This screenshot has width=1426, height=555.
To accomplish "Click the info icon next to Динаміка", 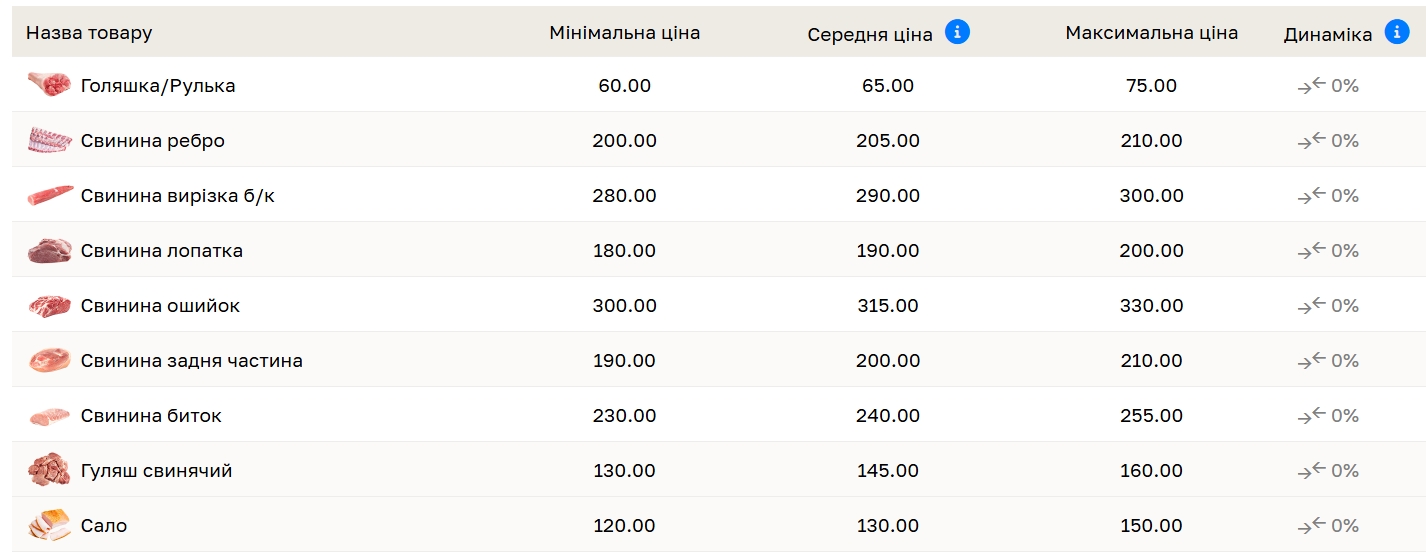I will [1396, 32].
